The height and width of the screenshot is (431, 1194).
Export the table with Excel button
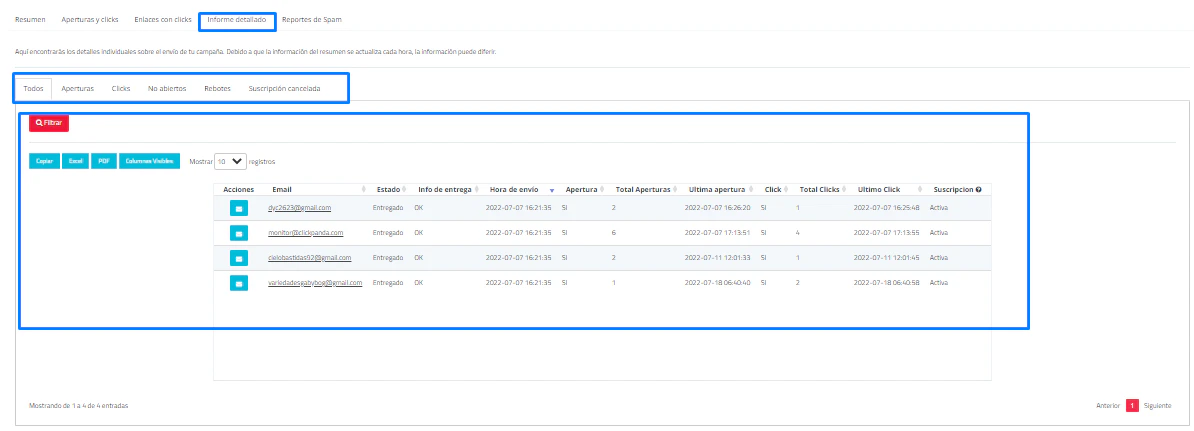tap(75, 161)
